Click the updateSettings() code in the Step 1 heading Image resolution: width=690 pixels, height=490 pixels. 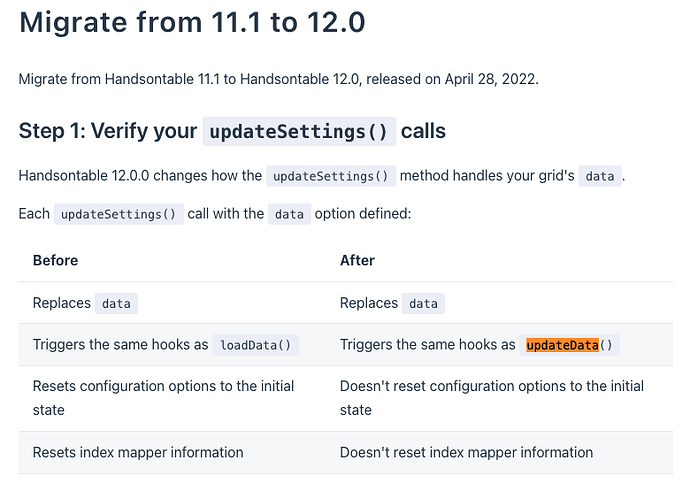click(299, 132)
